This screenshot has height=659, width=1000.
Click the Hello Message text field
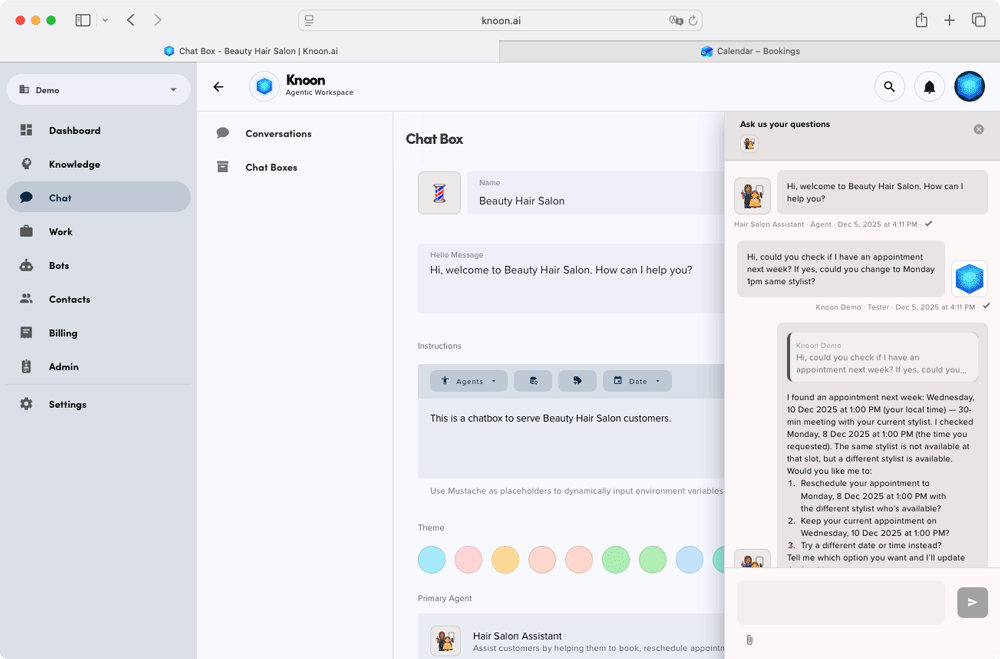click(571, 278)
